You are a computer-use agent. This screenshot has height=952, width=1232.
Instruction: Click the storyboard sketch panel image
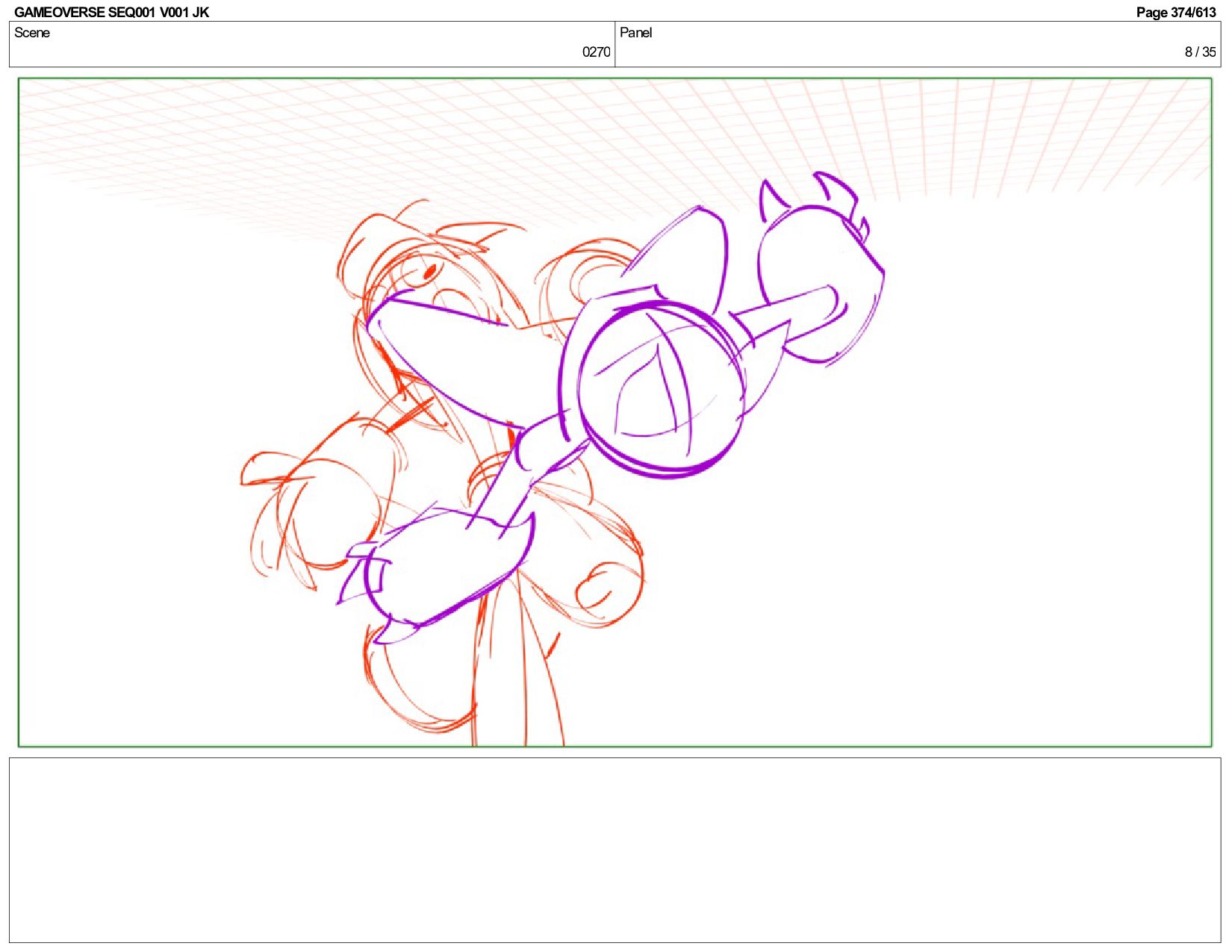[615, 412]
